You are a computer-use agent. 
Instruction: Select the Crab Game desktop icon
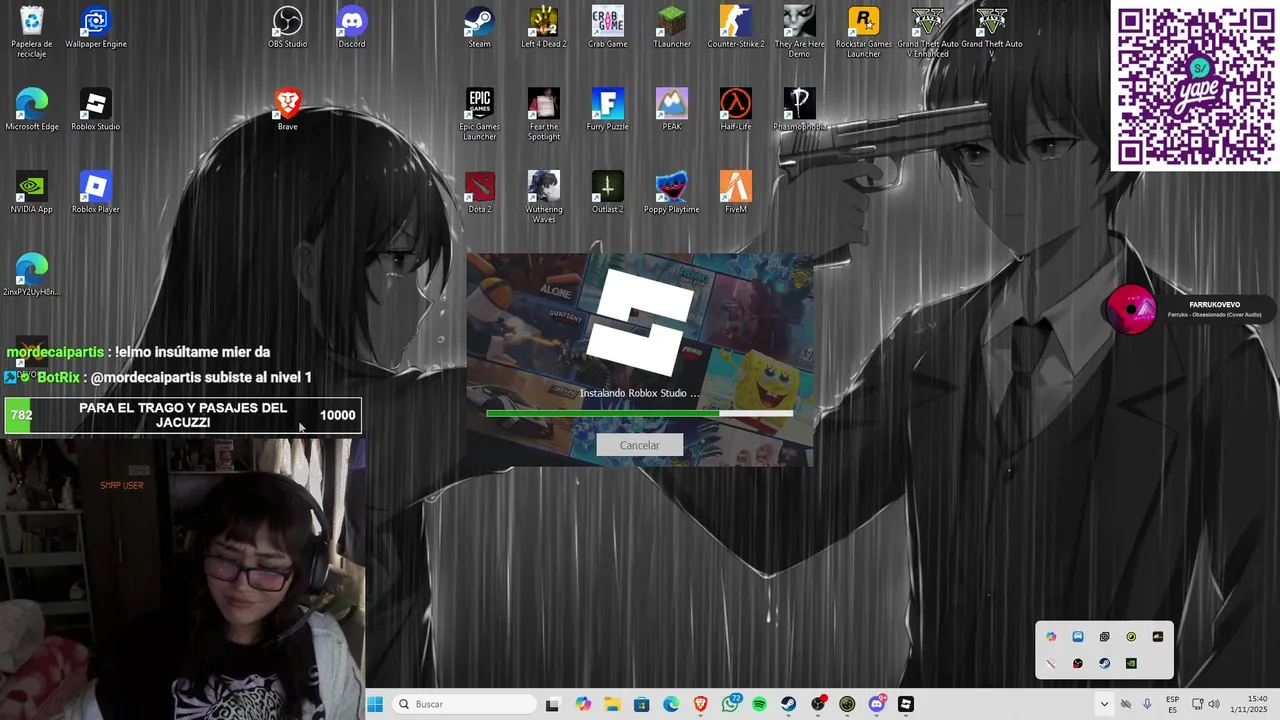coord(608,28)
